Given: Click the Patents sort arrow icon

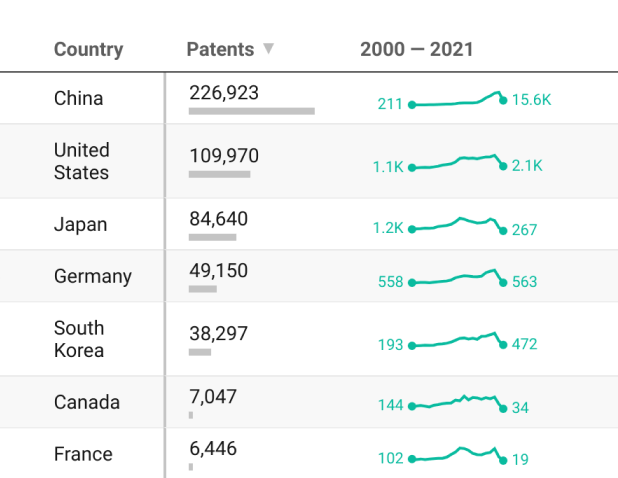Looking at the screenshot, I should [x=268, y=49].
